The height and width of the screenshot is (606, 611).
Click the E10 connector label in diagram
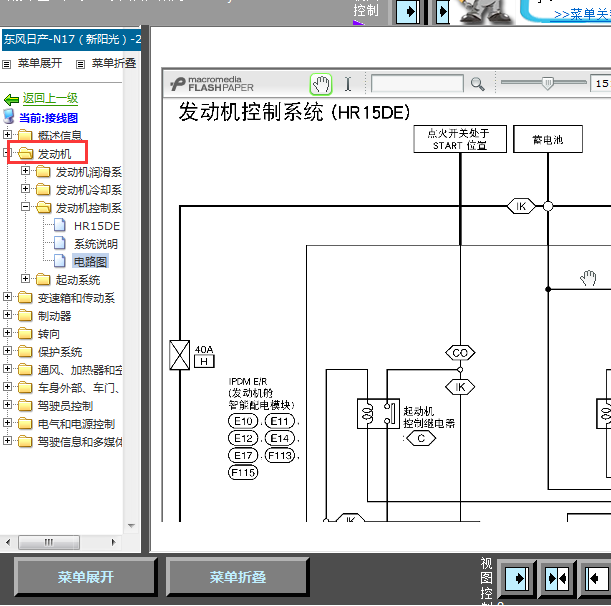(243, 421)
